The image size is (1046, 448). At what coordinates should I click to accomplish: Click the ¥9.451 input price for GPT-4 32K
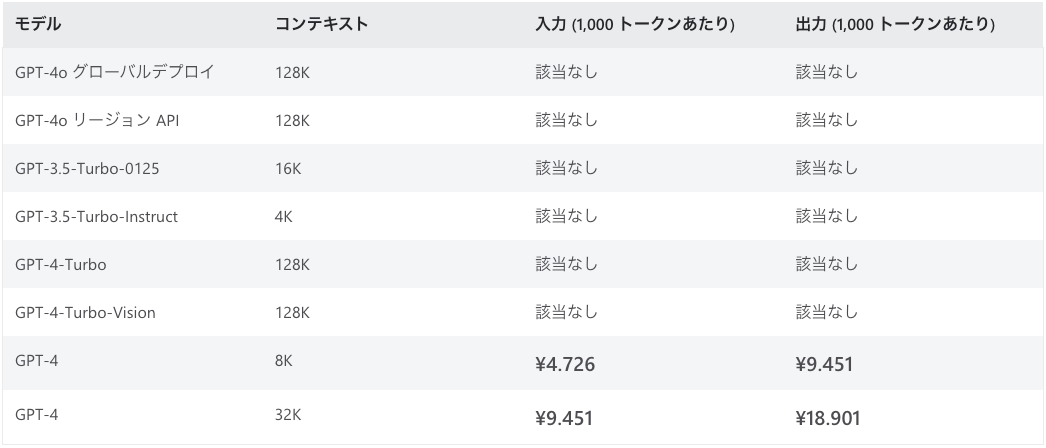[x=564, y=418]
